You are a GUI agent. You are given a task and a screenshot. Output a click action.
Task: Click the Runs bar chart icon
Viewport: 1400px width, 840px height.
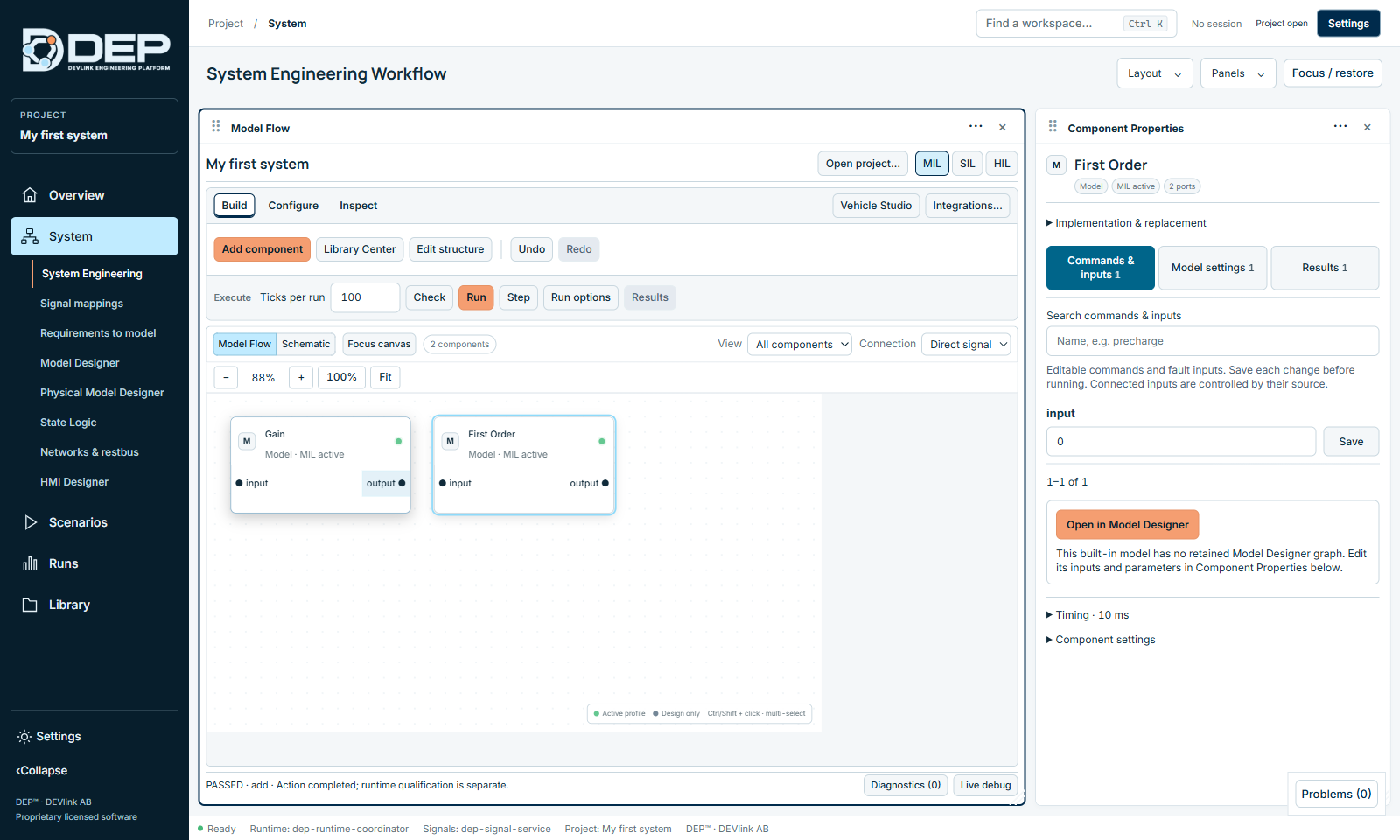point(30,563)
